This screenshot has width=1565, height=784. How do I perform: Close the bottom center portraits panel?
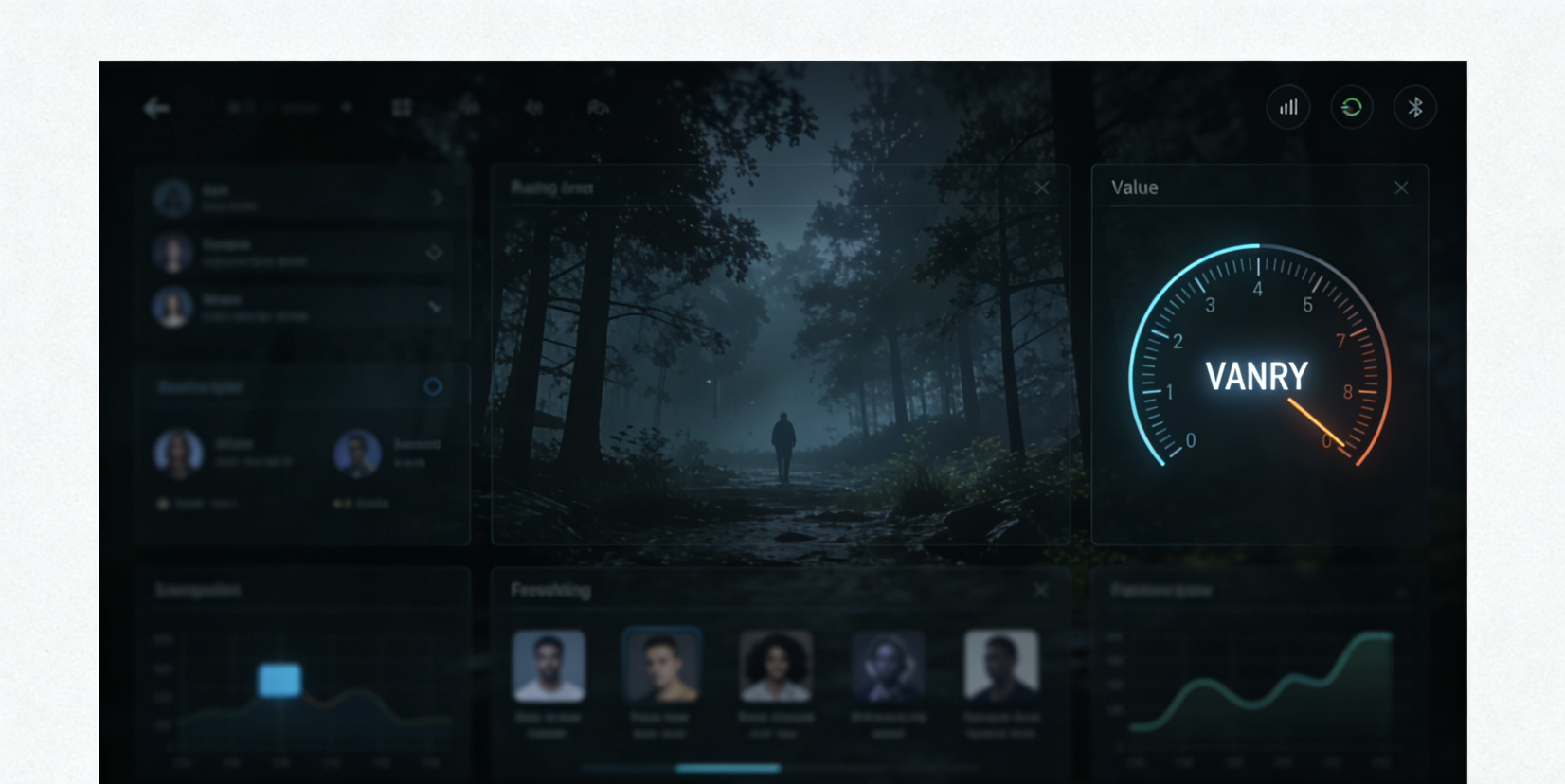pyautogui.click(x=1041, y=590)
